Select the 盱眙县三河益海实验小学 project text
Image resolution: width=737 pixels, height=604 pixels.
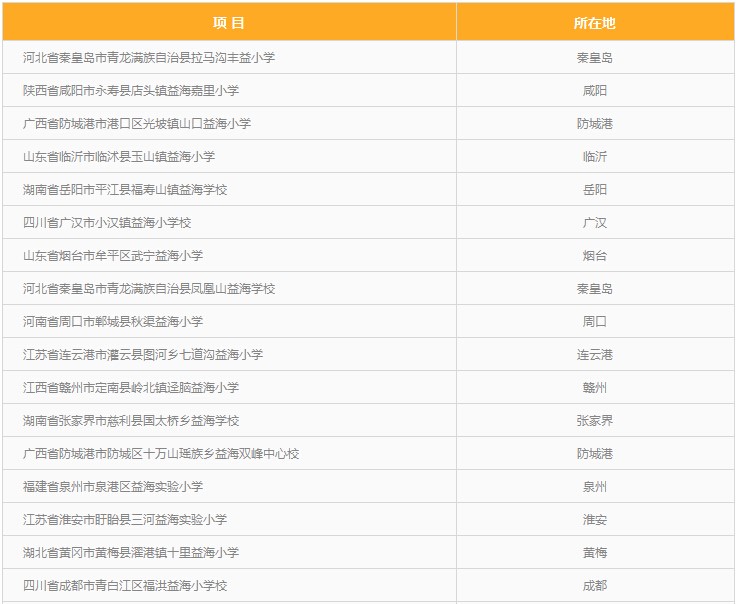click(125, 519)
